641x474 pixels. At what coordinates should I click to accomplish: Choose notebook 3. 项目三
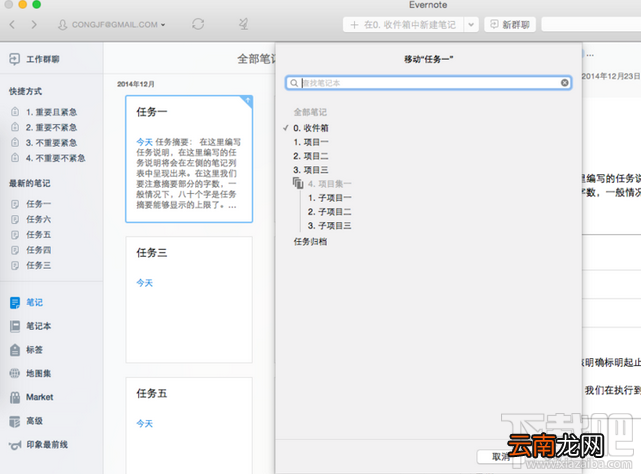(311, 170)
